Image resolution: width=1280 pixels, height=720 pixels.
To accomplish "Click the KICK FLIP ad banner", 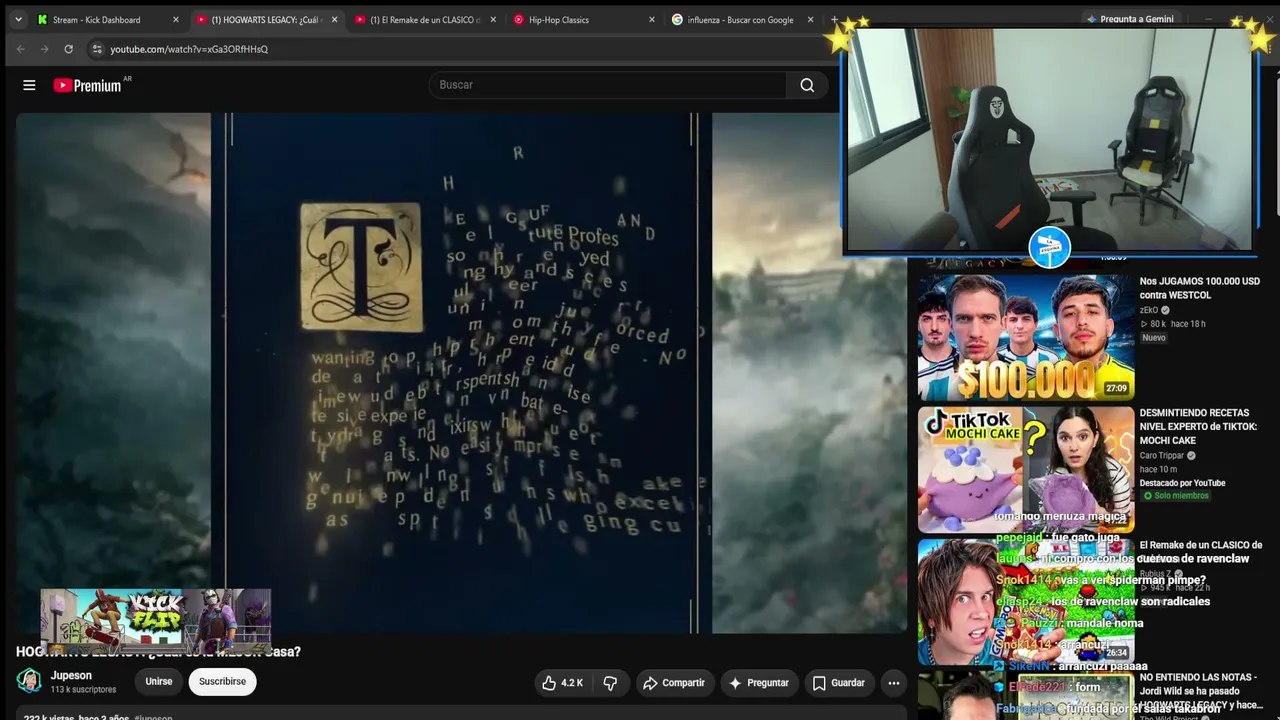I will pyautogui.click(x=156, y=620).
